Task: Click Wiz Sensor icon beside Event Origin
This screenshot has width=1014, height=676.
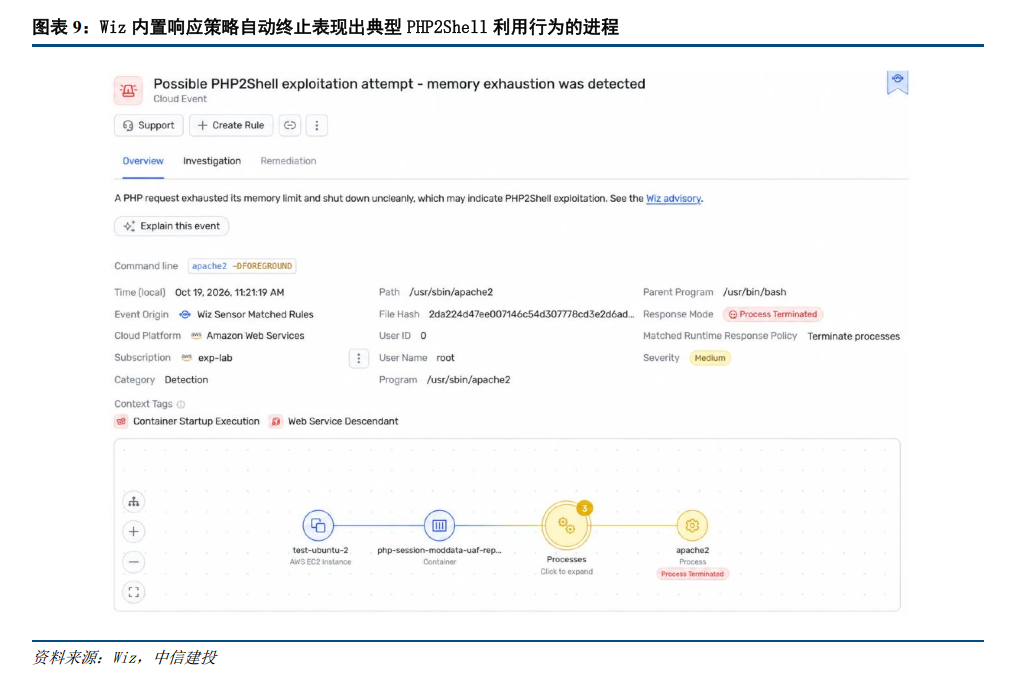Action: 185,314
